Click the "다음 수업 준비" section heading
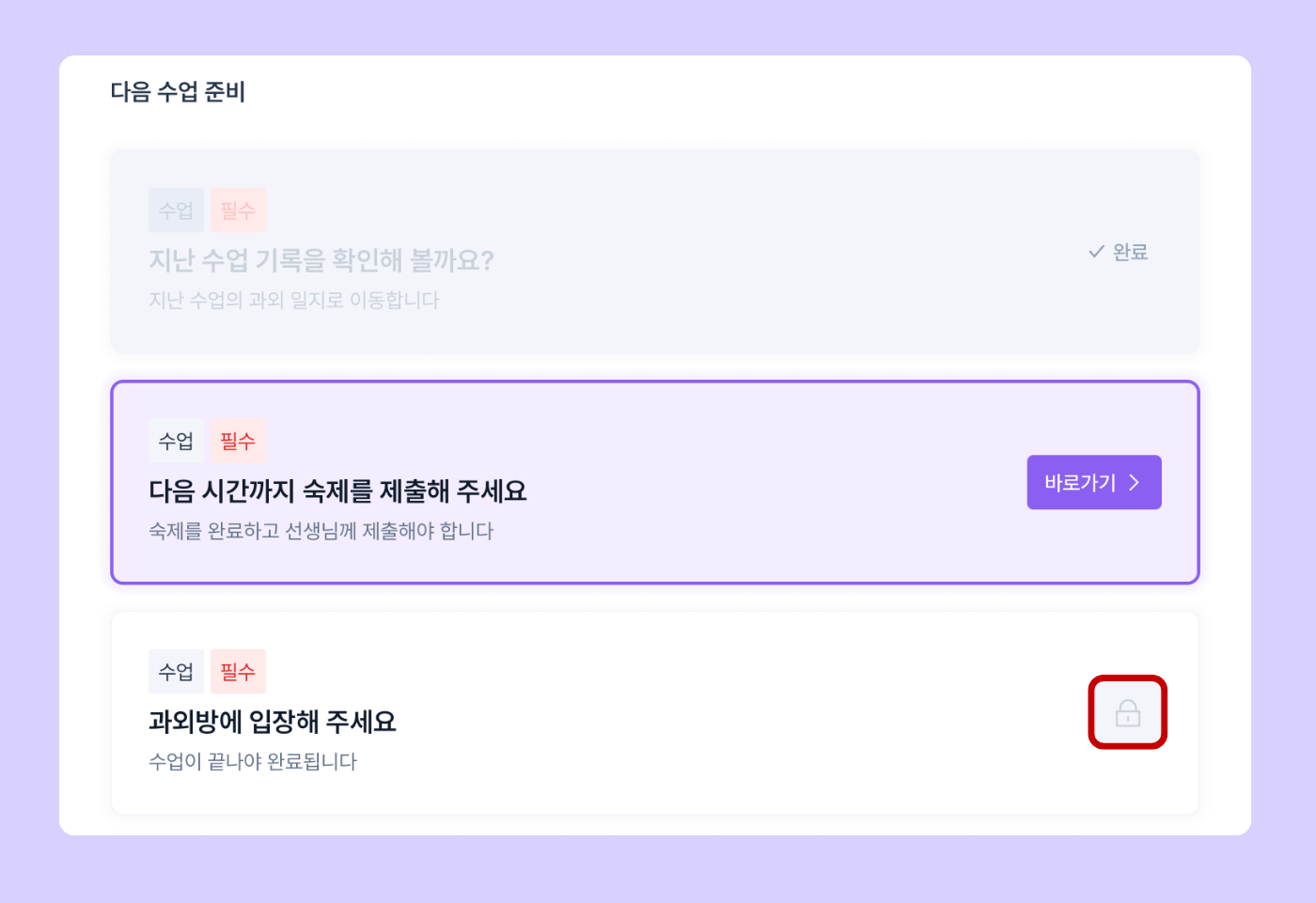Image resolution: width=1316 pixels, height=903 pixels. coord(178,92)
